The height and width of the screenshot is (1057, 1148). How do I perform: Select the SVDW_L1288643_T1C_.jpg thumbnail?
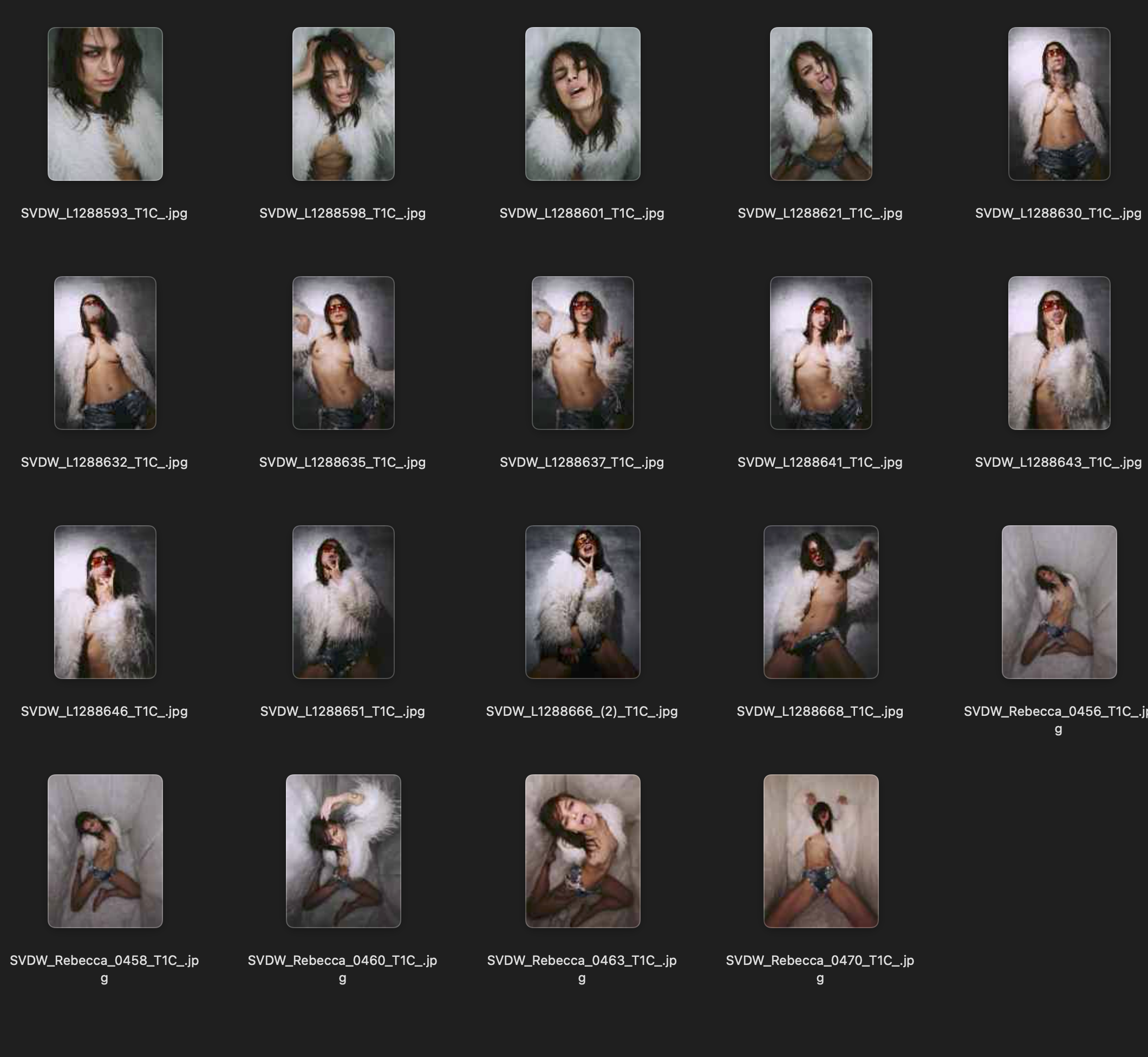(1059, 353)
